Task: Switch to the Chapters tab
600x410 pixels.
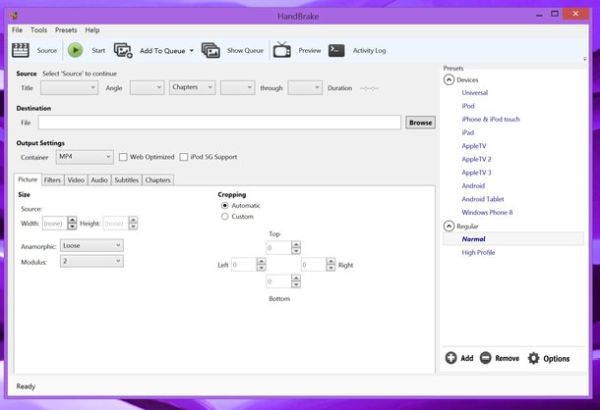Action: tap(158, 180)
